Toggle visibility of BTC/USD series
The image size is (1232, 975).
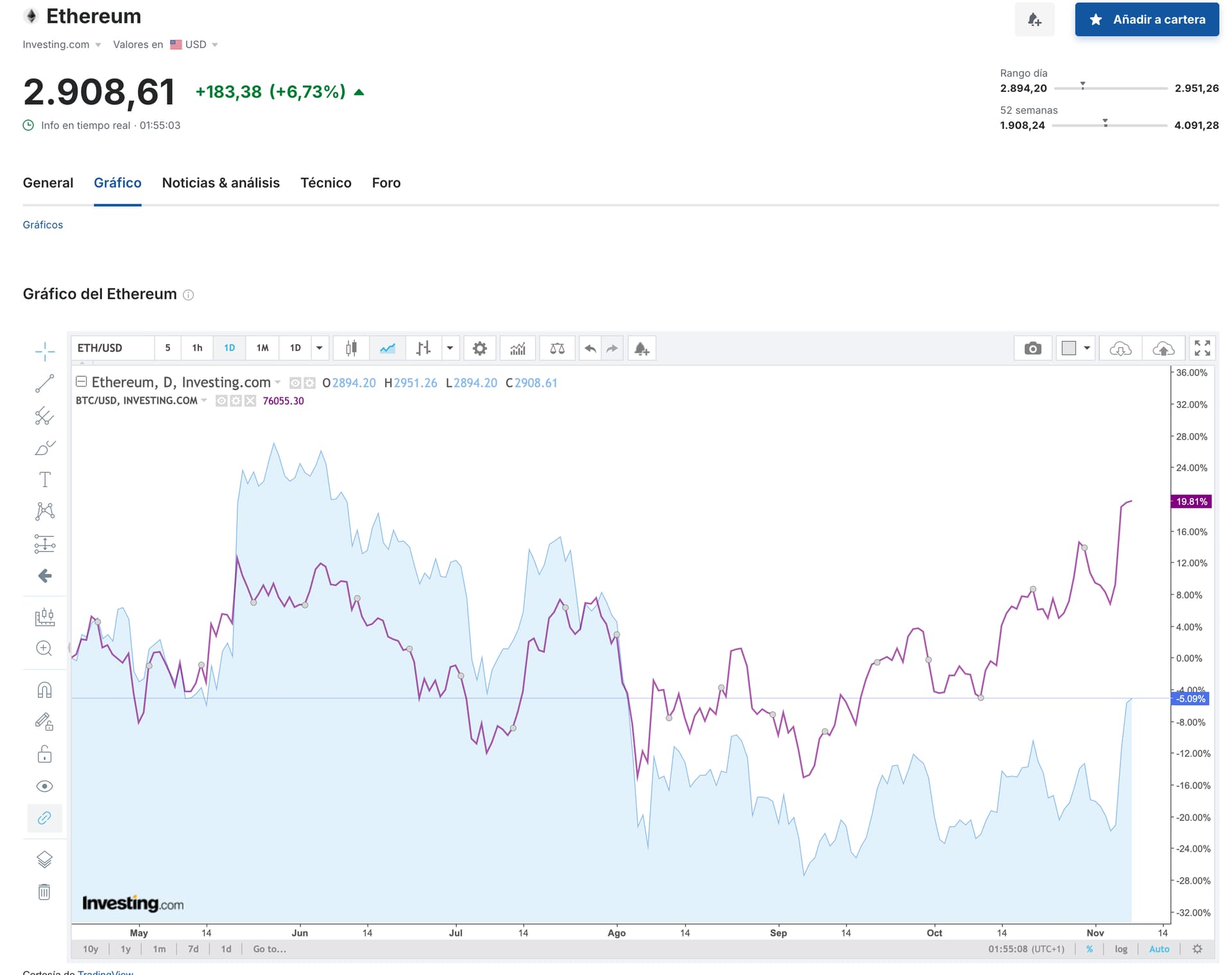click(221, 401)
